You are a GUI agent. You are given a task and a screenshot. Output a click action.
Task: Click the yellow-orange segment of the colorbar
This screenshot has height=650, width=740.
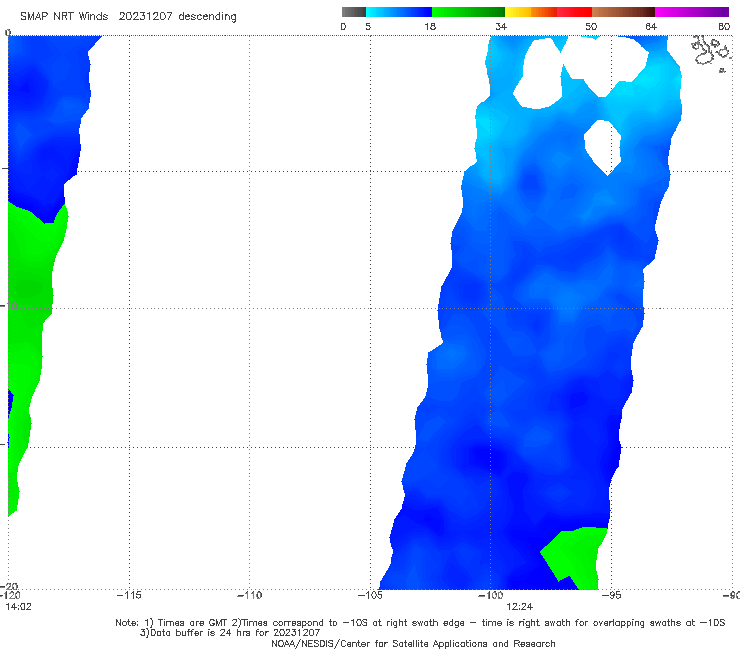pyautogui.click(x=531, y=12)
